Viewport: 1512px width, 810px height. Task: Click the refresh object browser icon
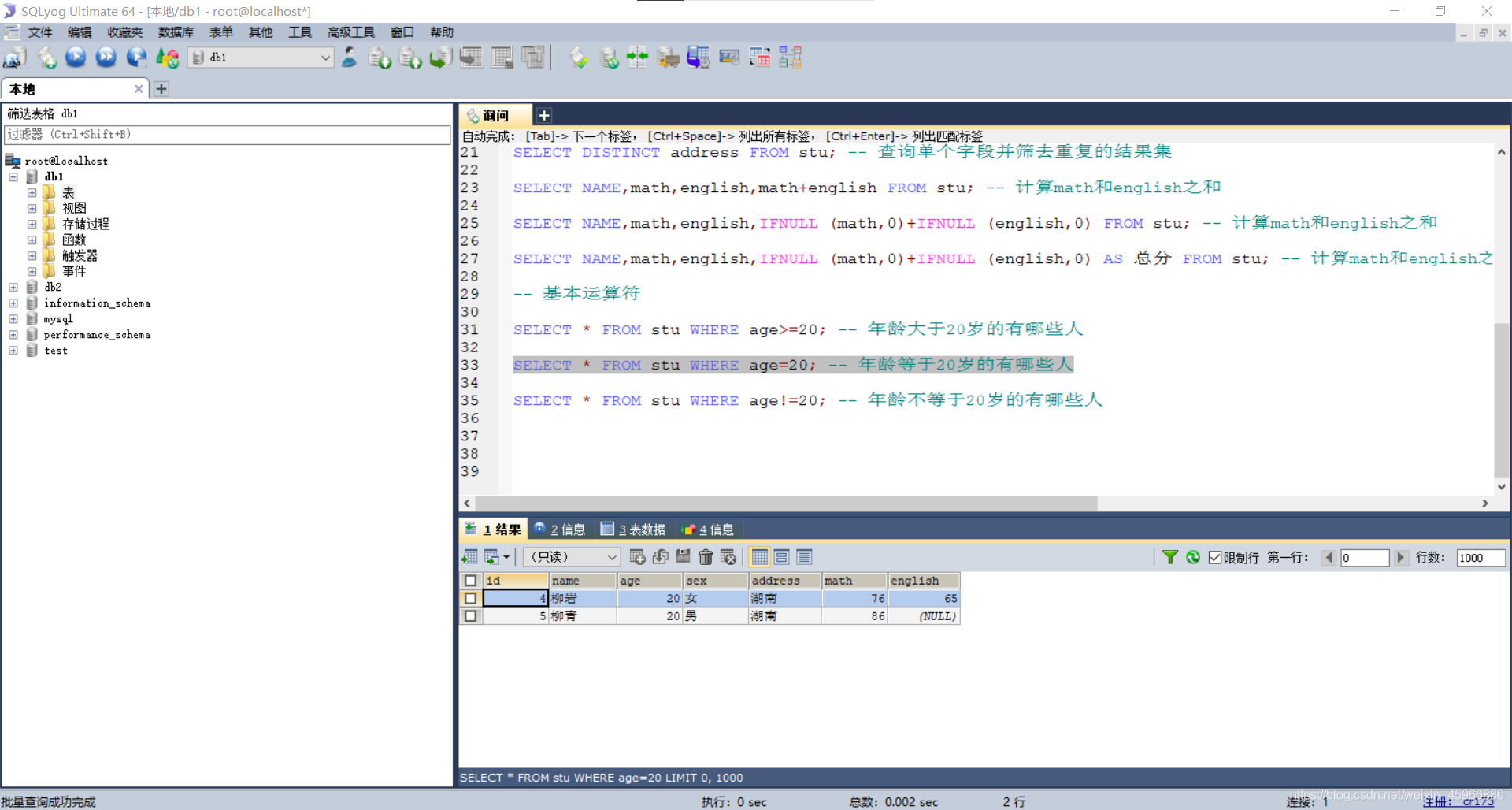(x=168, y=58)
